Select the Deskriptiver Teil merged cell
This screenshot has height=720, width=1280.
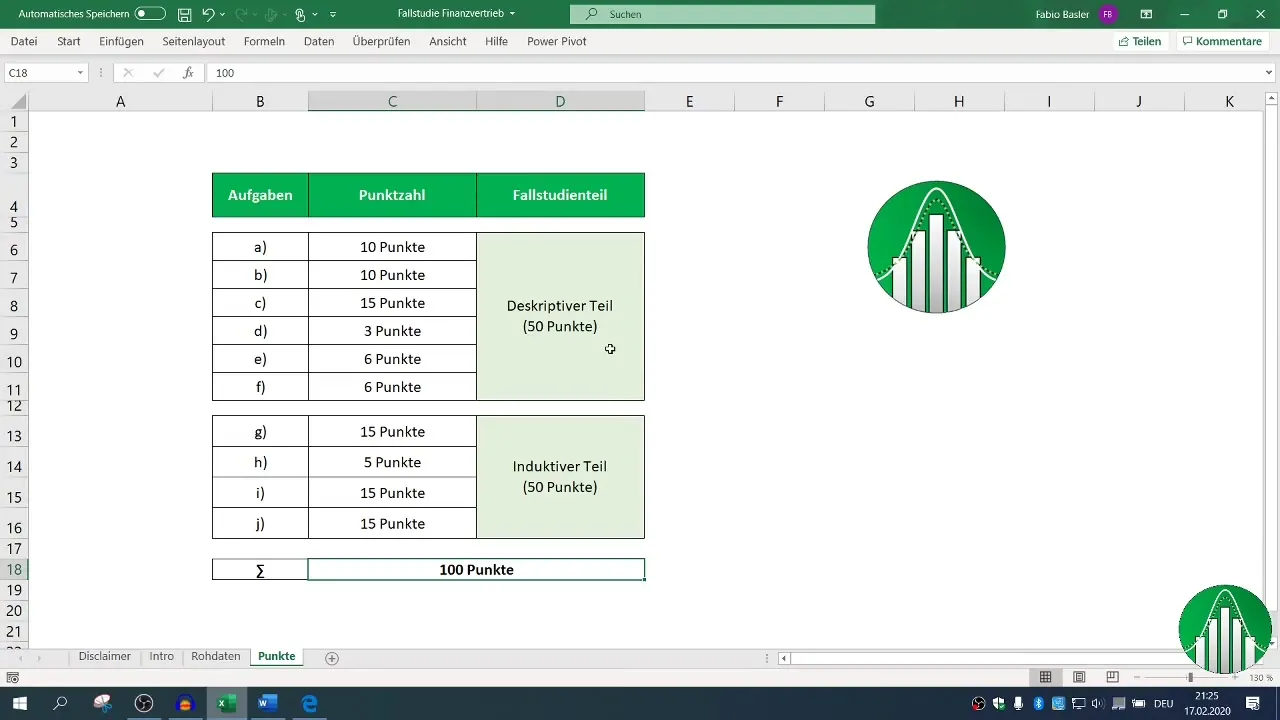pos(560,316)
